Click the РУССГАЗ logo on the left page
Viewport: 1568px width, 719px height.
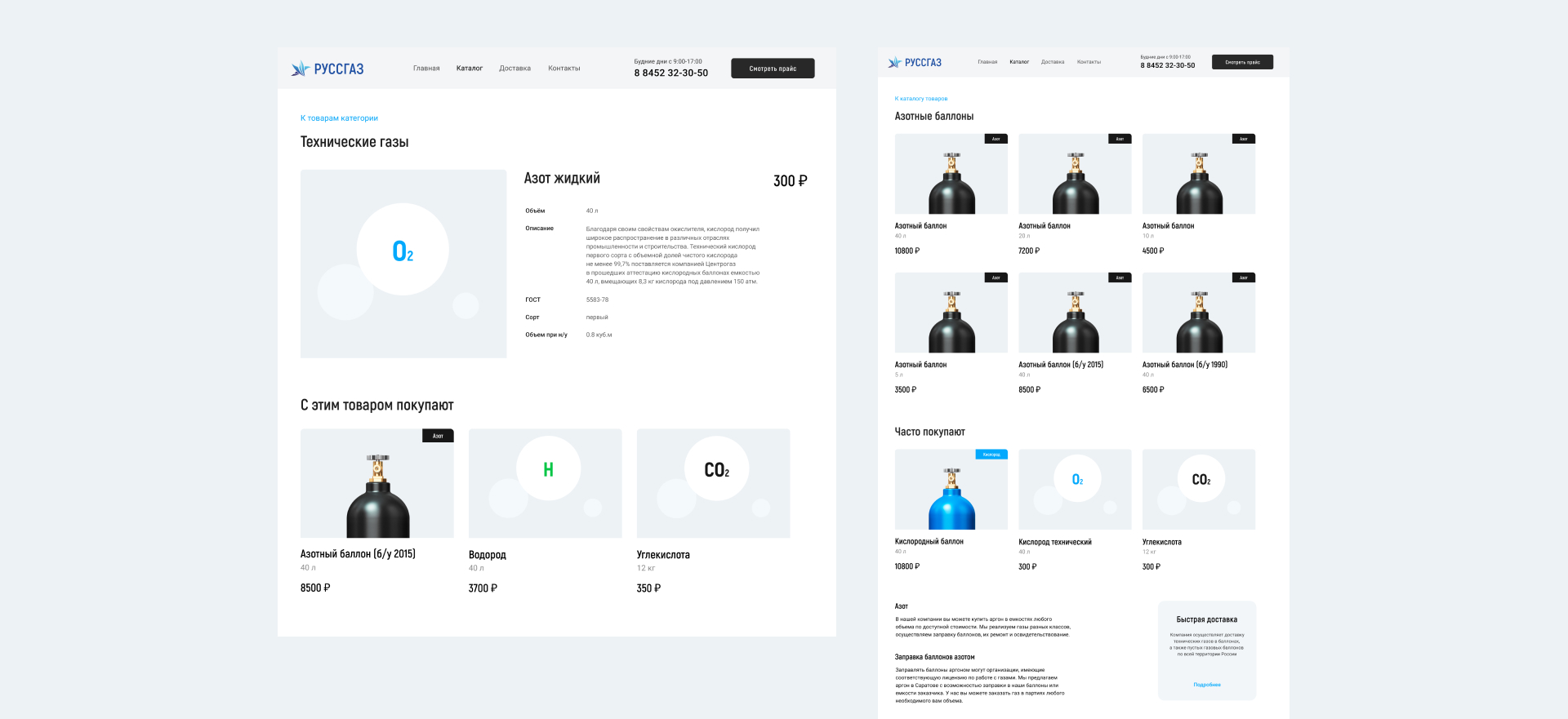pyautogui.click(x=327, y=69)
